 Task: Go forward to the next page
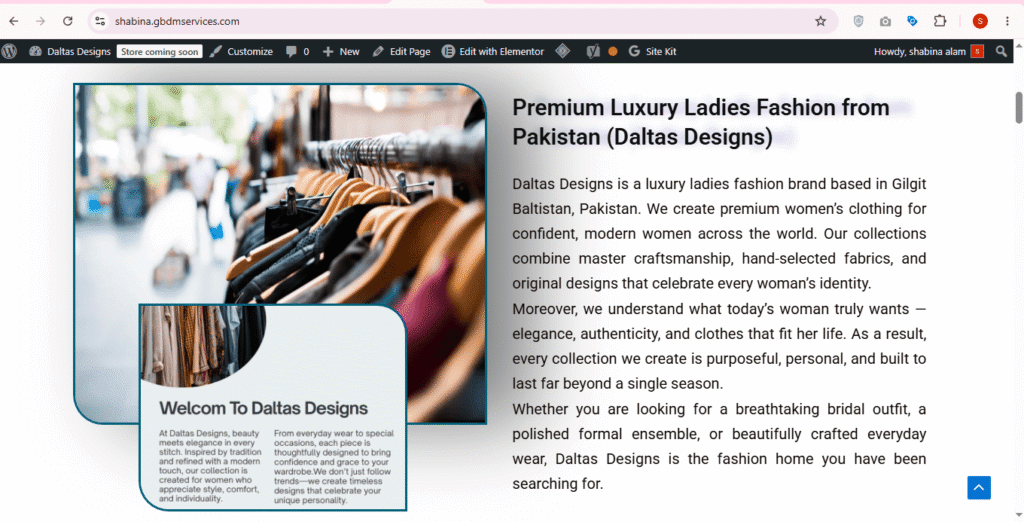[x=40, y=21]
